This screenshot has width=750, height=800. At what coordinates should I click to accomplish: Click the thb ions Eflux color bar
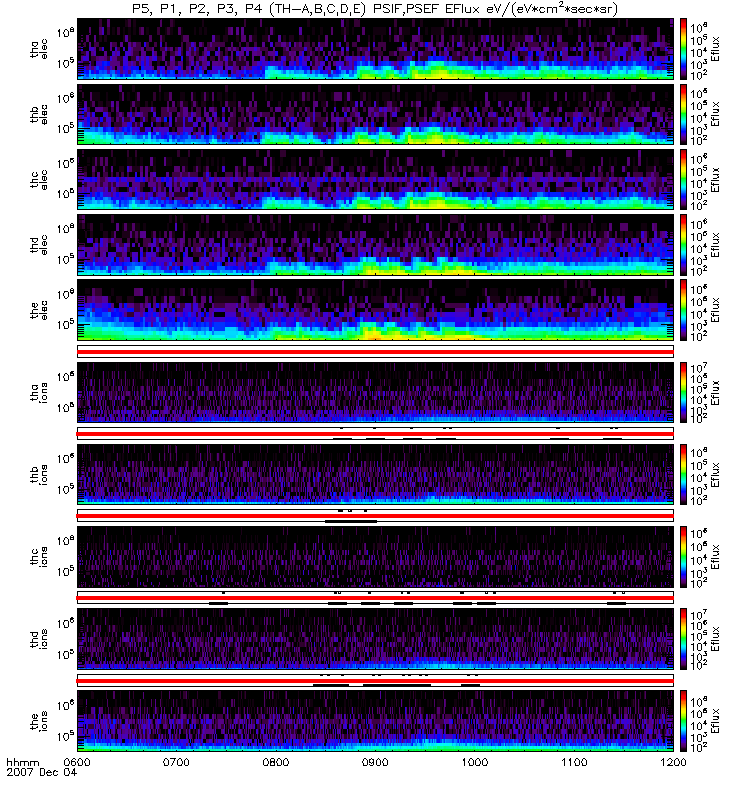point(683,474)
